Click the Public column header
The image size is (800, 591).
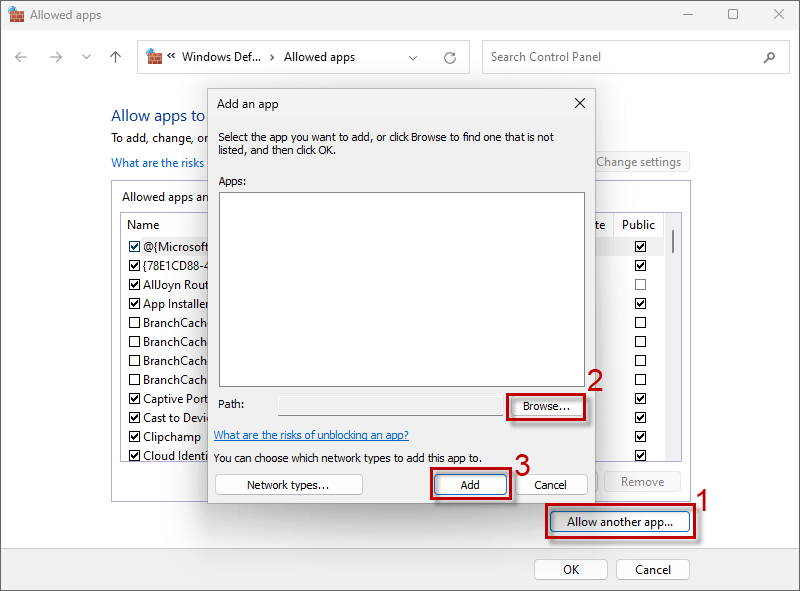coord(638,225)
